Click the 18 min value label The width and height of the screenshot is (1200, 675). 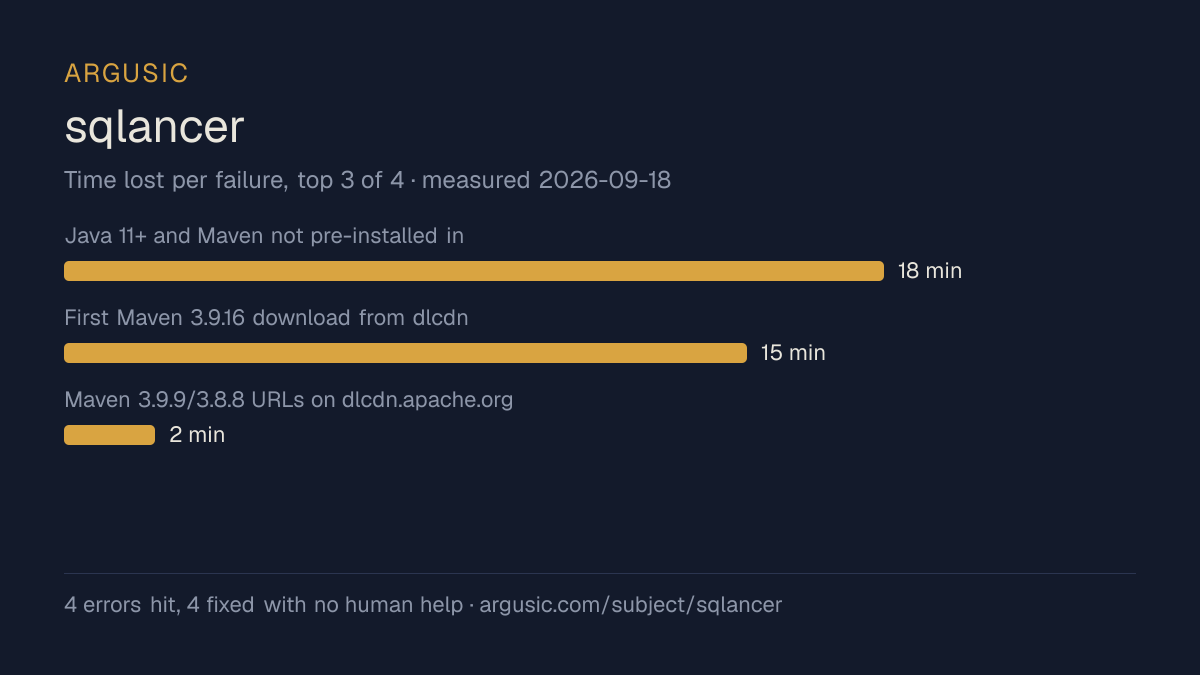point(930,271)
